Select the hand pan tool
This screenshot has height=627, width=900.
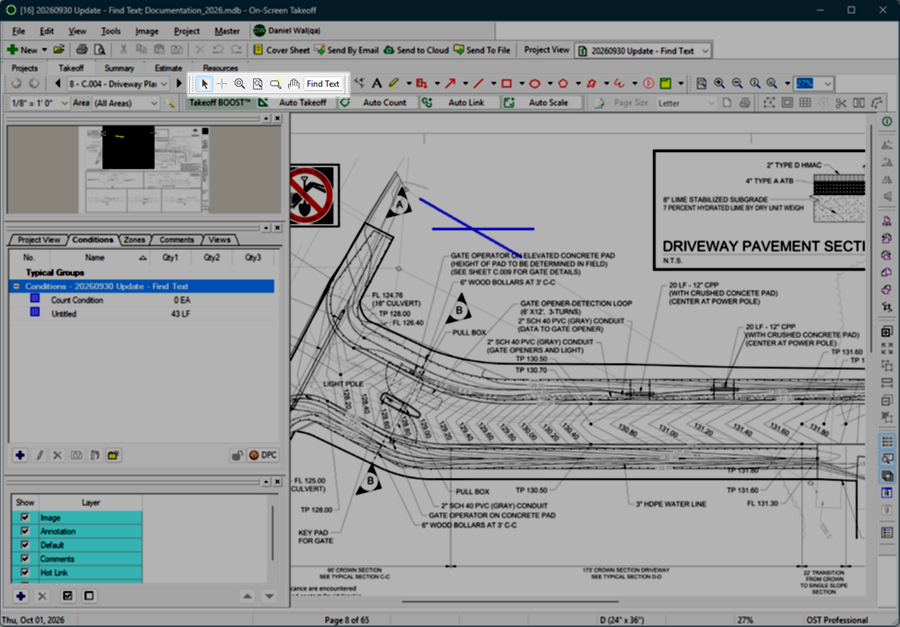point(293,84)
